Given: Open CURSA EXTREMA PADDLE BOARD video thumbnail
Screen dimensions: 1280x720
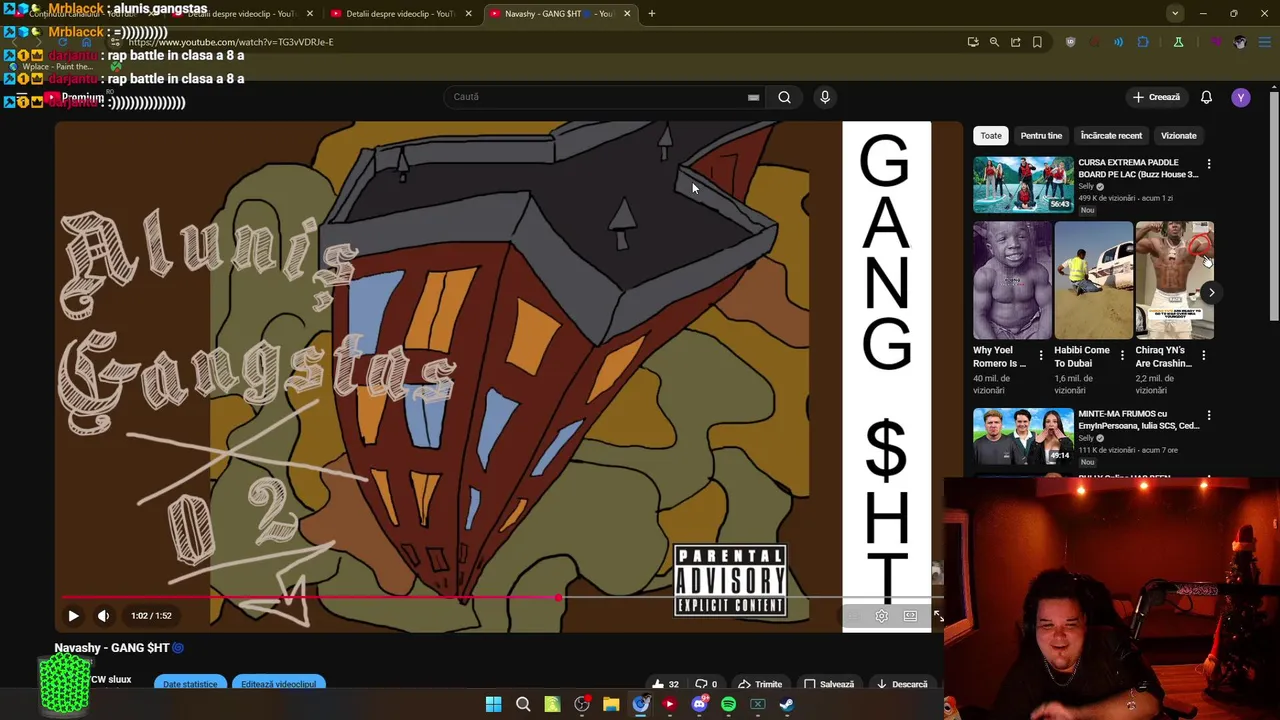Looking at the screenshot, I should tap(1023, 184).
